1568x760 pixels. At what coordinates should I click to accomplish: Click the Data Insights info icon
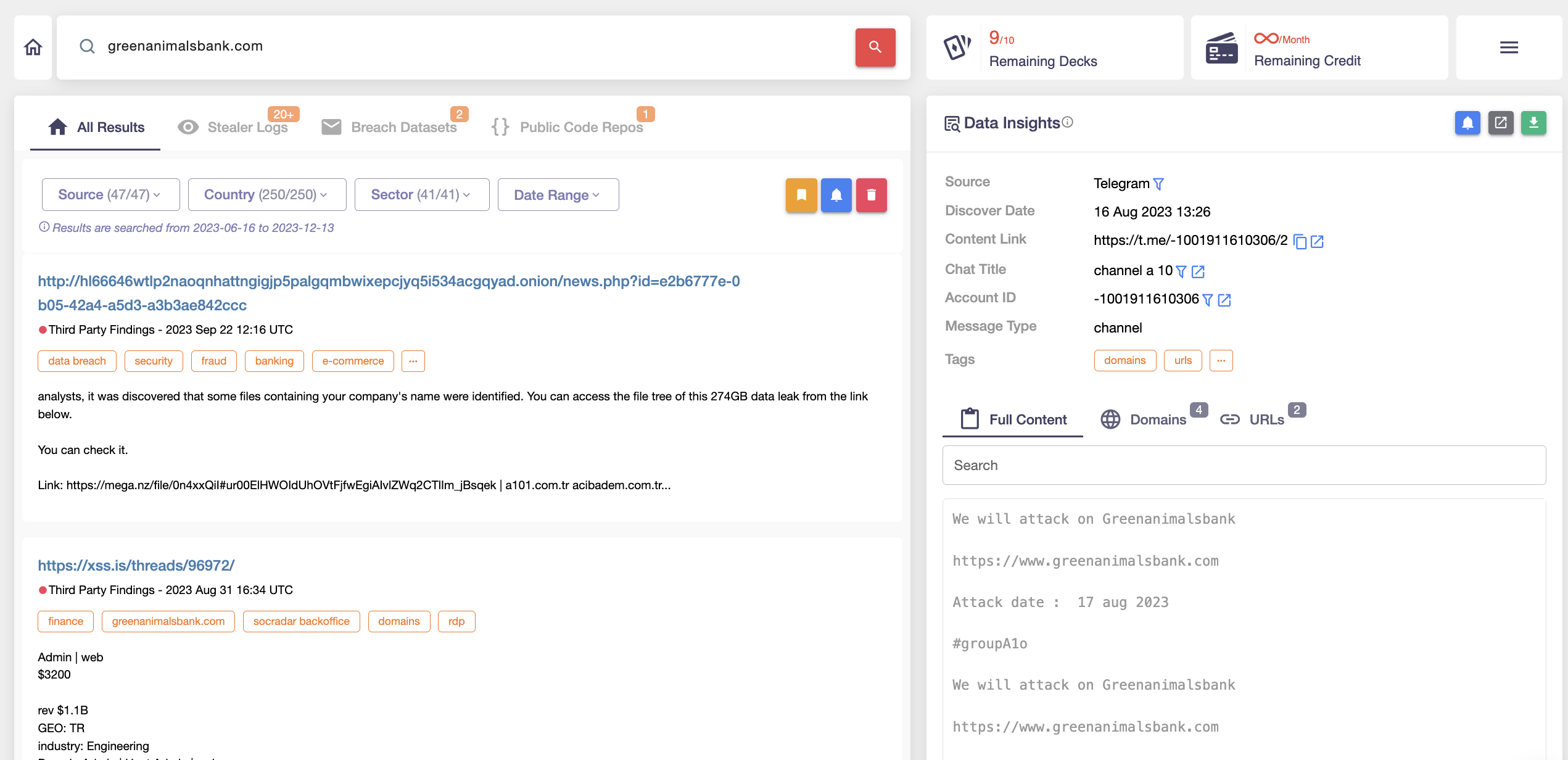pos(1068,122)
